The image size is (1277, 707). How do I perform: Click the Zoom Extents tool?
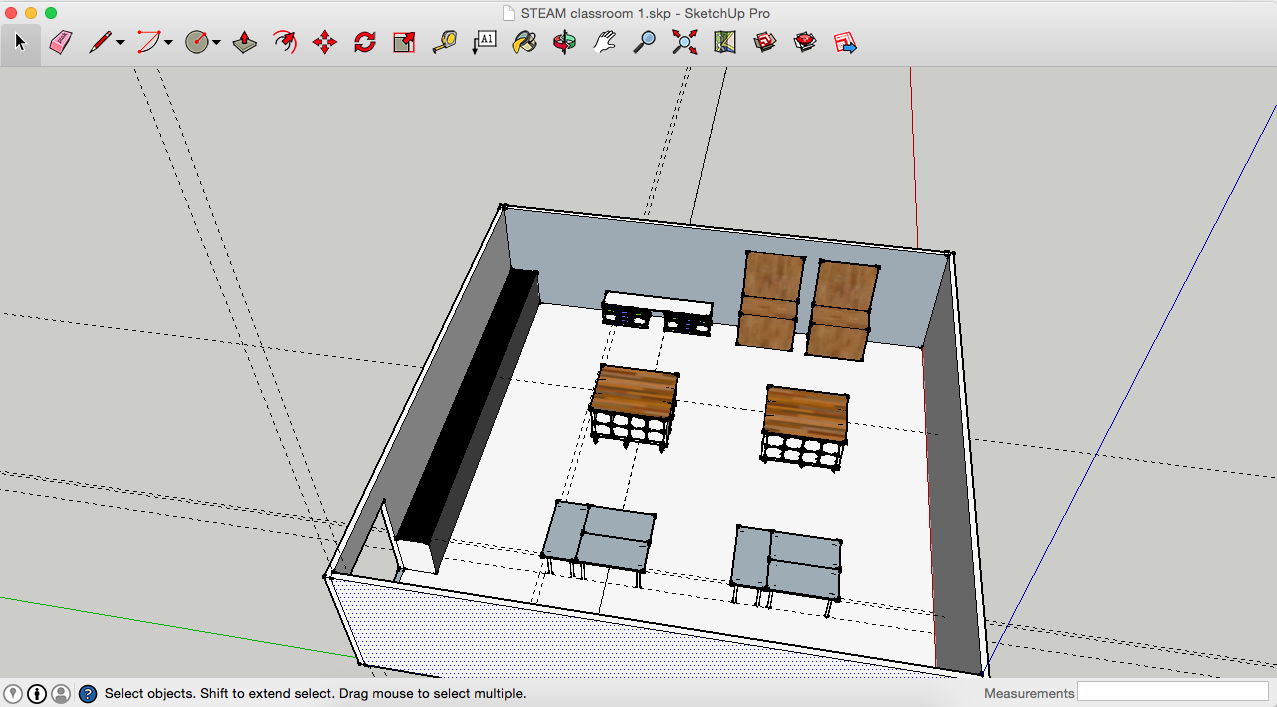click(685, 43)
